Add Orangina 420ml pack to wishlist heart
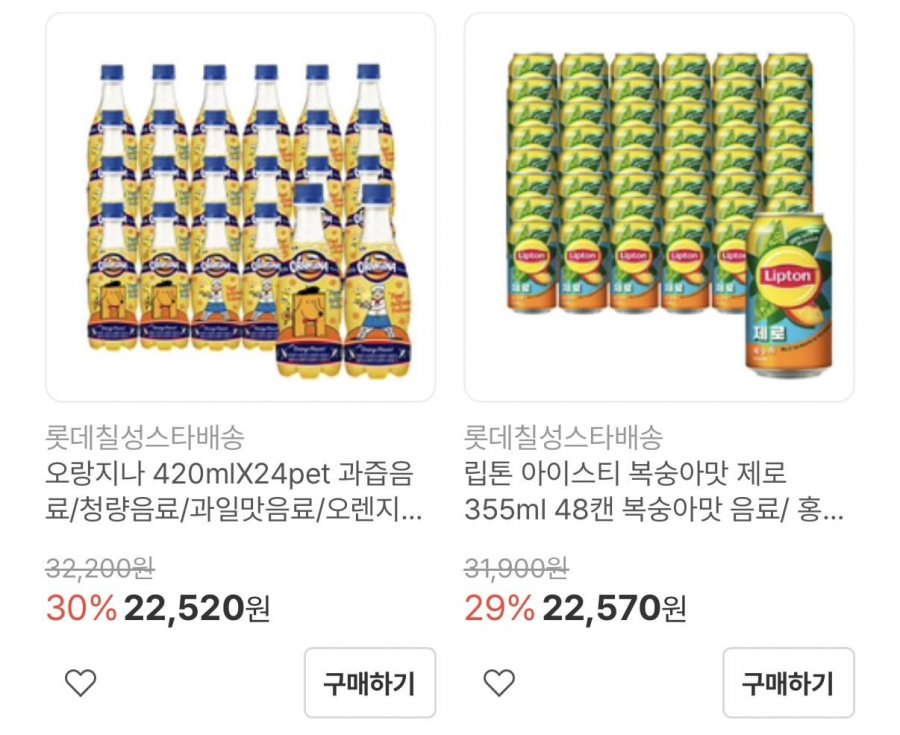The image size is (900, 735). click(x=80, y=683)
